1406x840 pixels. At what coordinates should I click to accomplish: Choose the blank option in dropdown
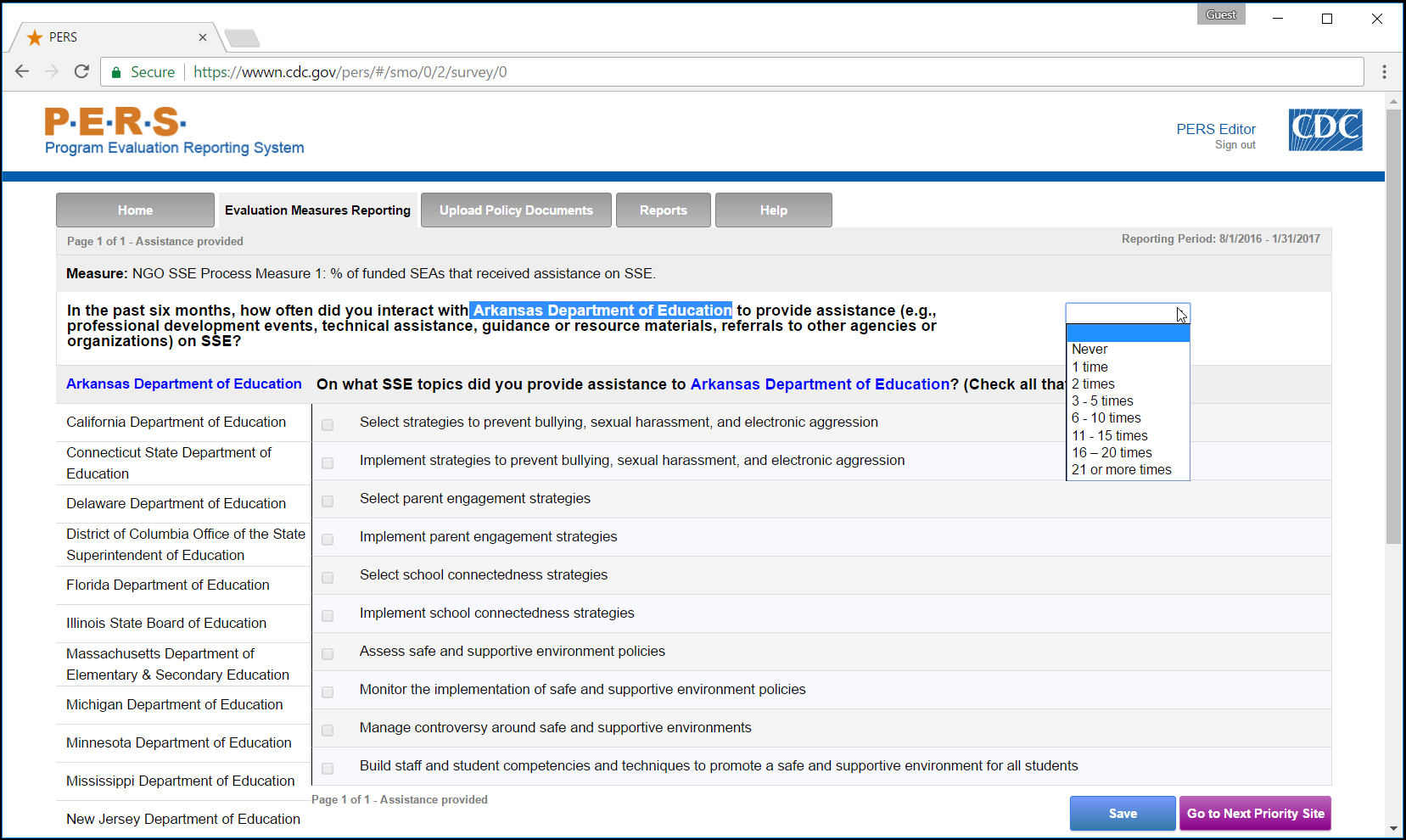[x=1128, y=333]
